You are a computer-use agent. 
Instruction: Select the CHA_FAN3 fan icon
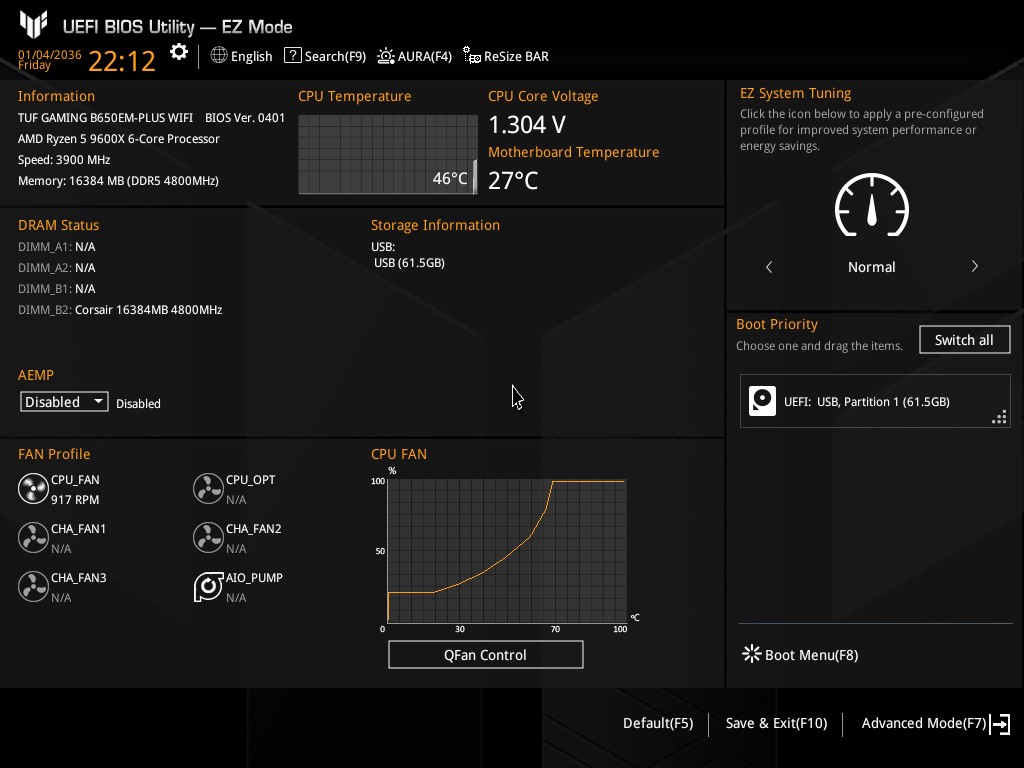pyautogui.click(x=33, y=586)
